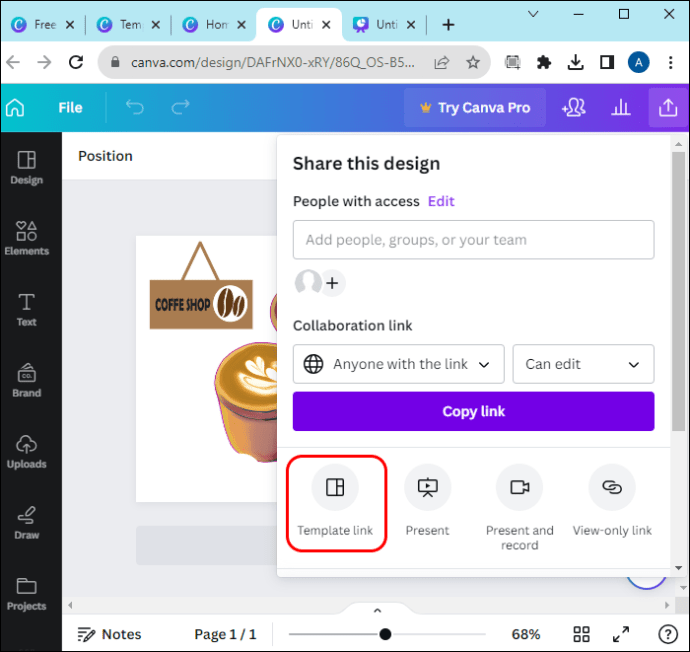Viewport: 690px width, 652px height.
Task: Go back in the browser
Action: 13,62
